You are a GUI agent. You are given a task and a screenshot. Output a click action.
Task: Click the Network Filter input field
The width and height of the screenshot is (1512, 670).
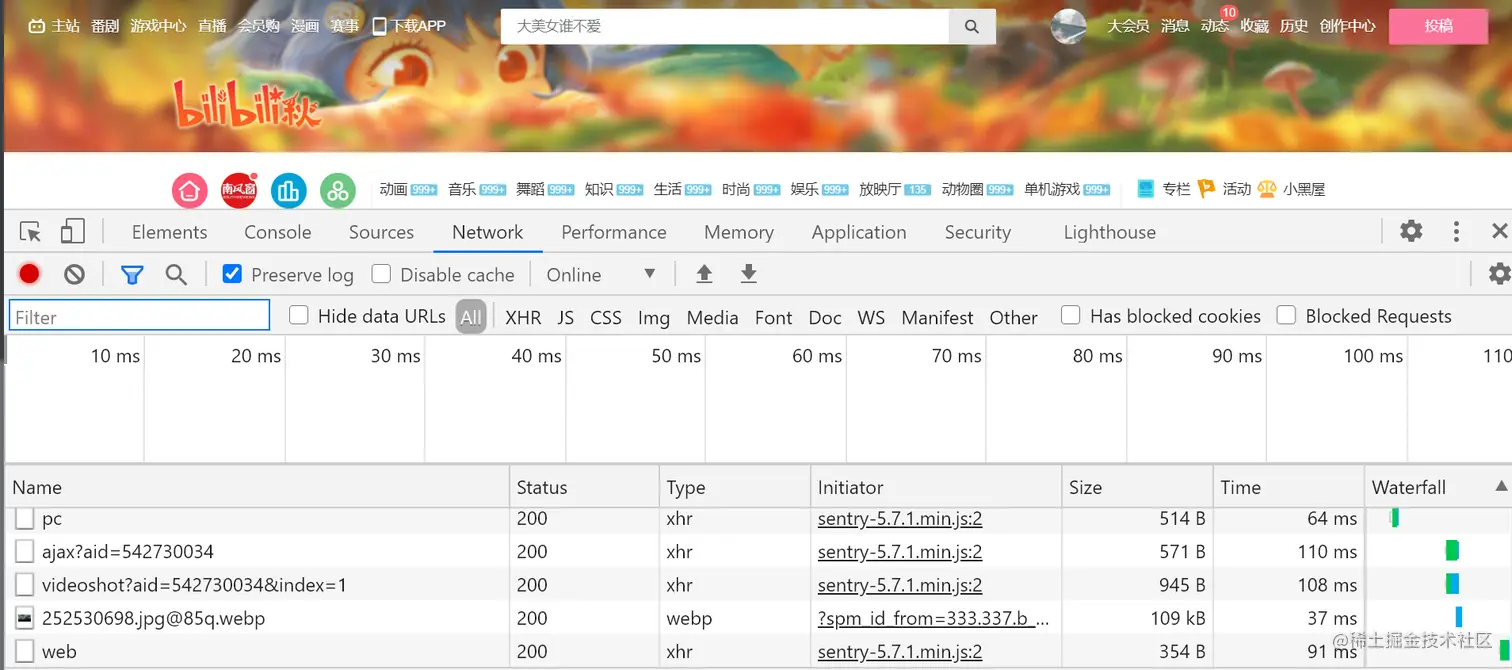point(139,316)
